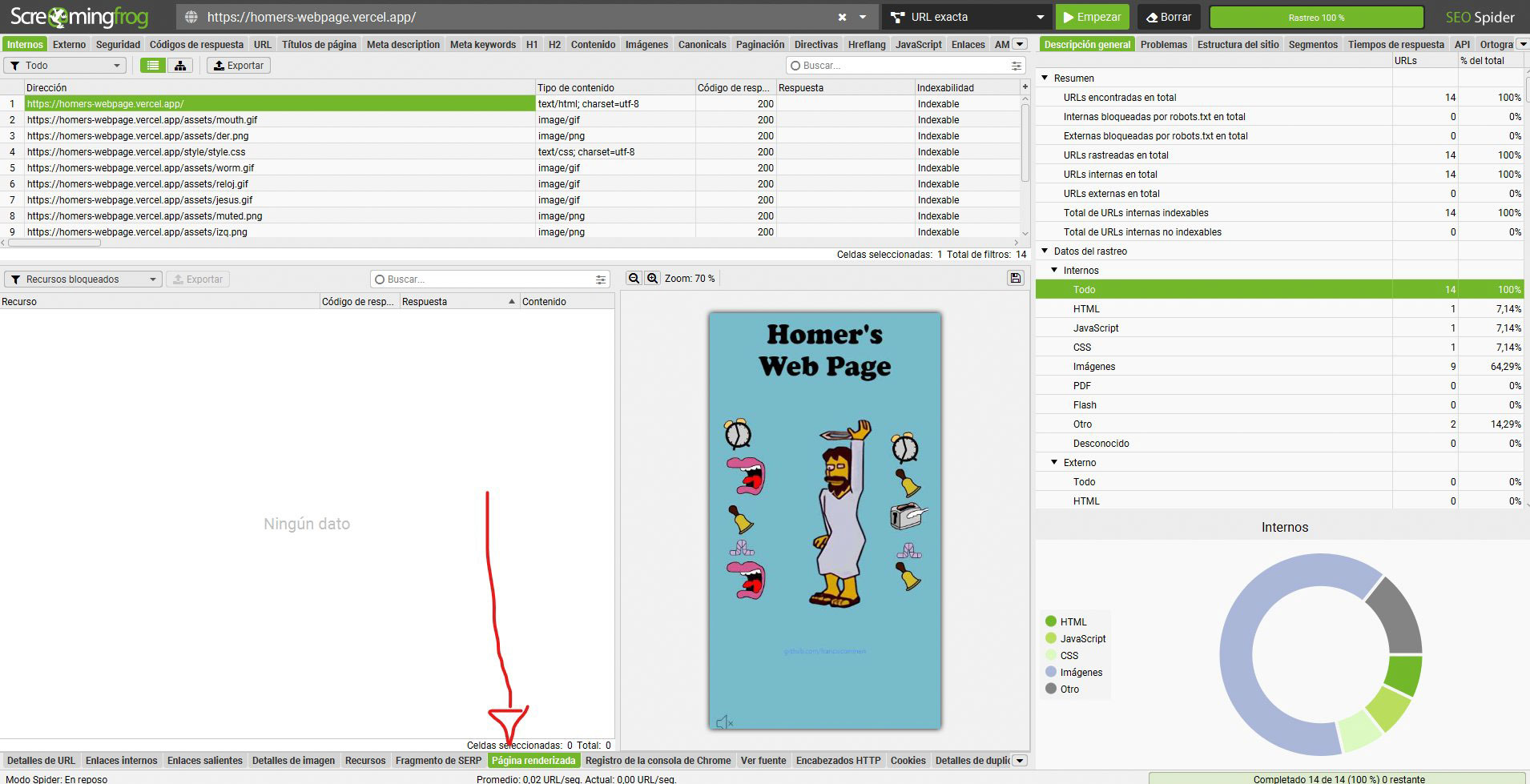Clear the URL field with the X icon

pos(842,17)
